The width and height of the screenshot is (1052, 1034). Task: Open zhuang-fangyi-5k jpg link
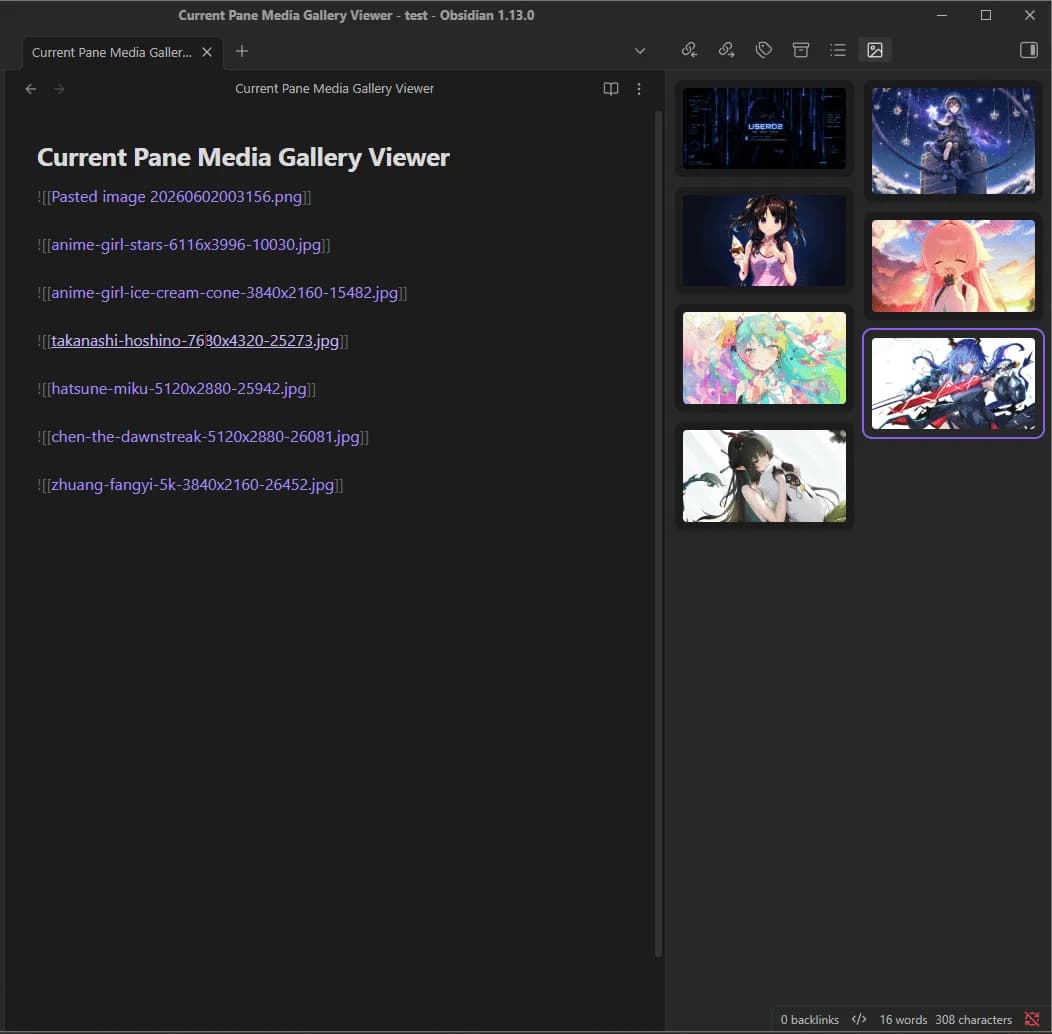(192, 485)
